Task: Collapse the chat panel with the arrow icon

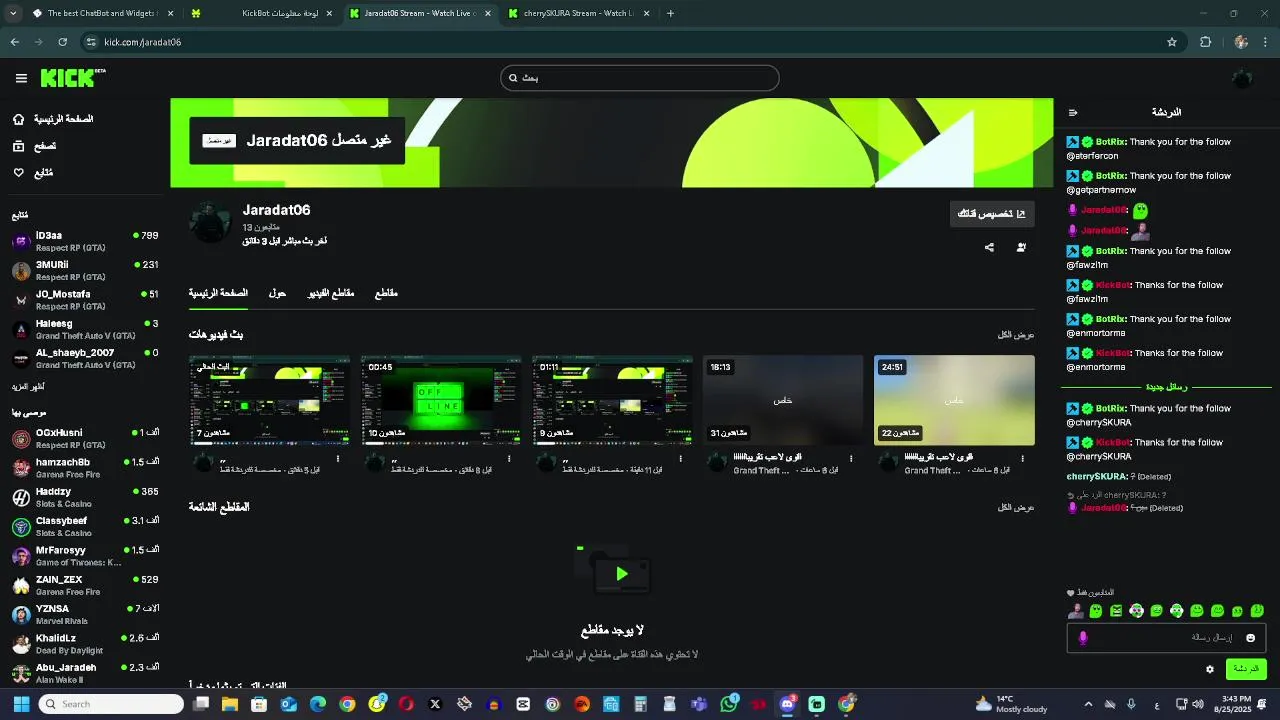Action: point(1073,113)
